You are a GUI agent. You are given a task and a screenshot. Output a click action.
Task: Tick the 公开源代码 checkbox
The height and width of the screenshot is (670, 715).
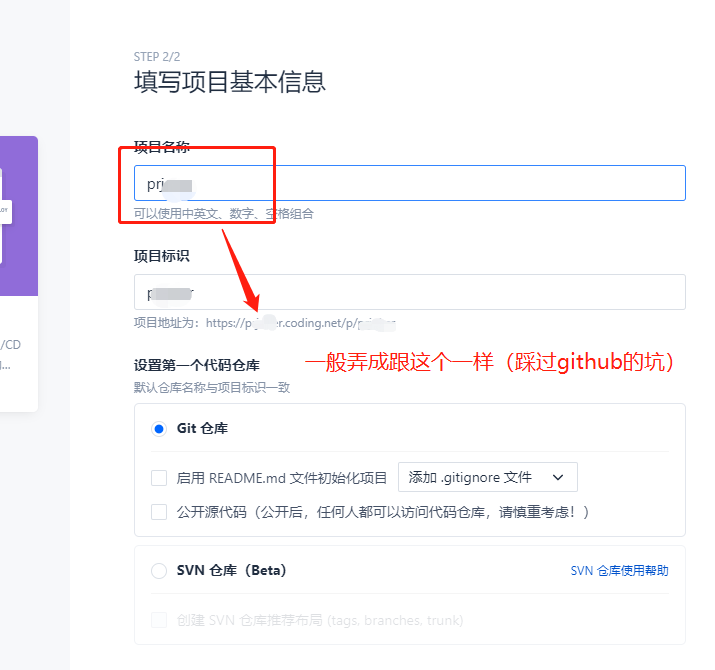coord(159,512)
